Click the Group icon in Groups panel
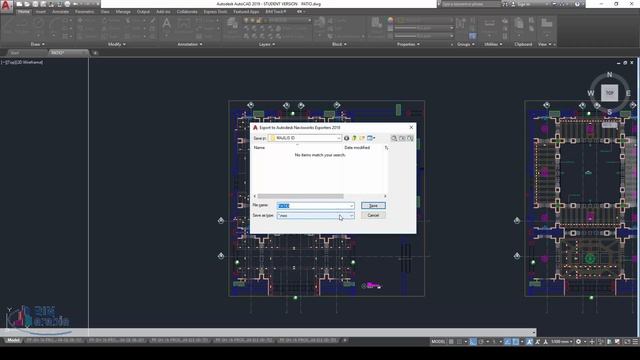 coord(461,24)
